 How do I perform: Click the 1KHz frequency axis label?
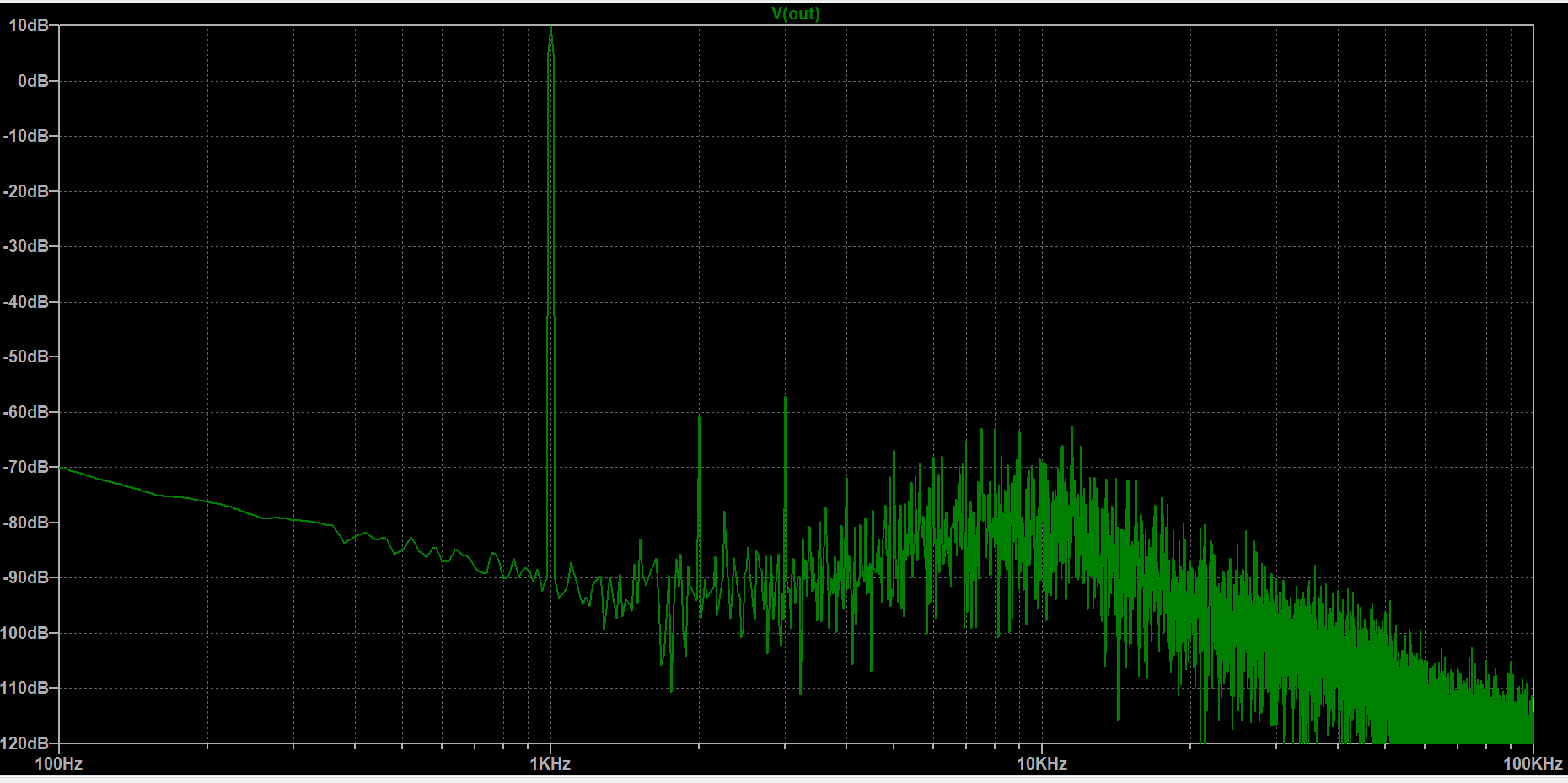pos(550,764)
